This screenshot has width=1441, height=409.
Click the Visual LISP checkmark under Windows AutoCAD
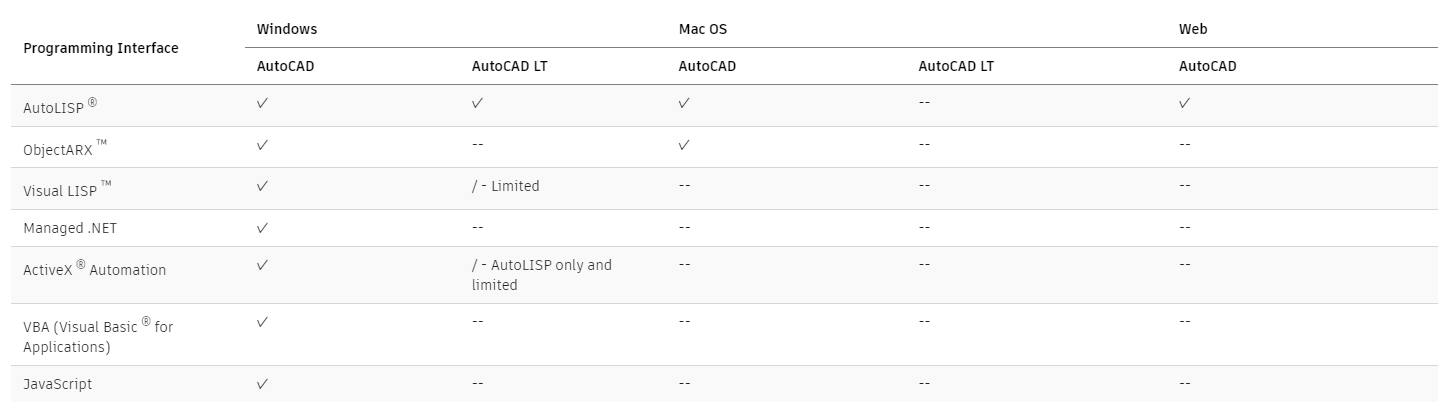click(262, 185)
